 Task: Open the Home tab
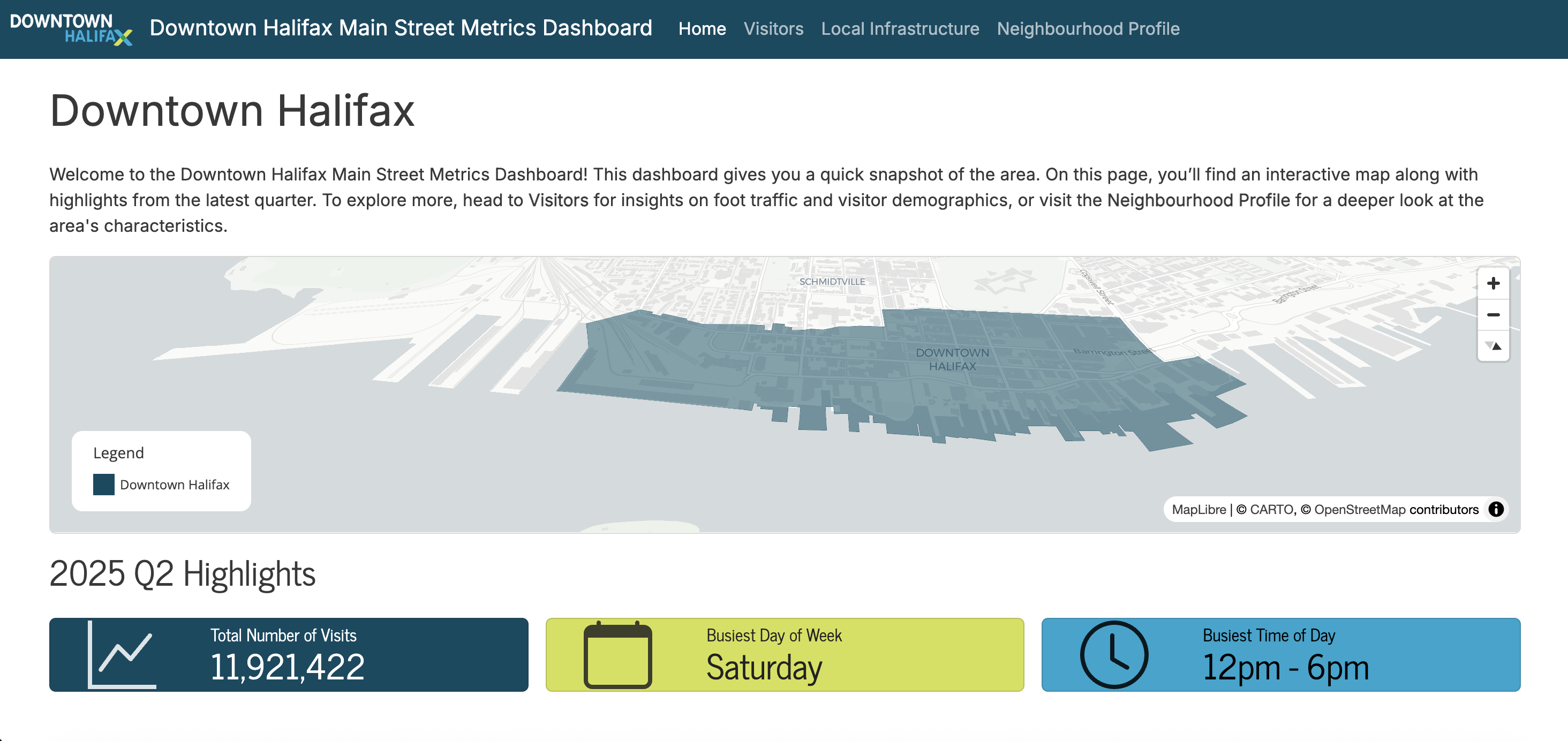(702, 28)
